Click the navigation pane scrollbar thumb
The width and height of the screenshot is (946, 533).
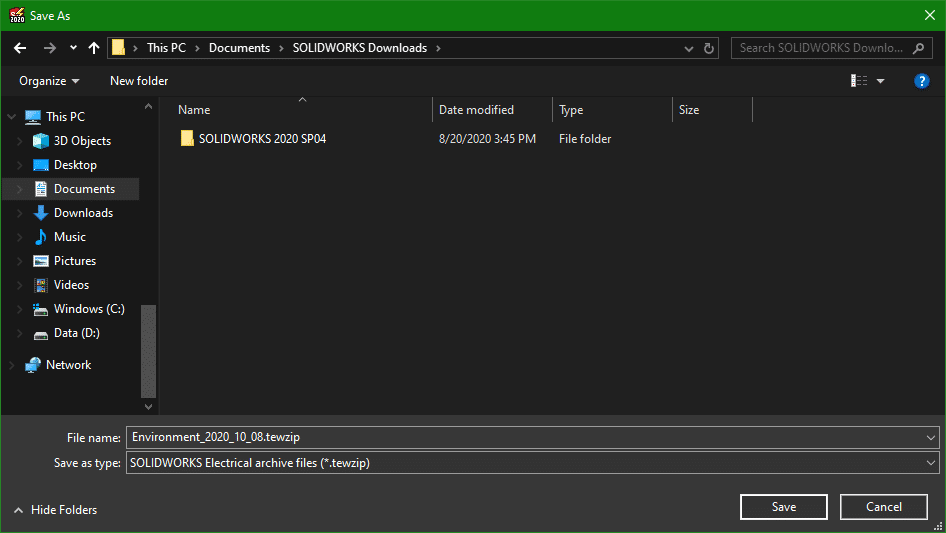coord(148,351)
